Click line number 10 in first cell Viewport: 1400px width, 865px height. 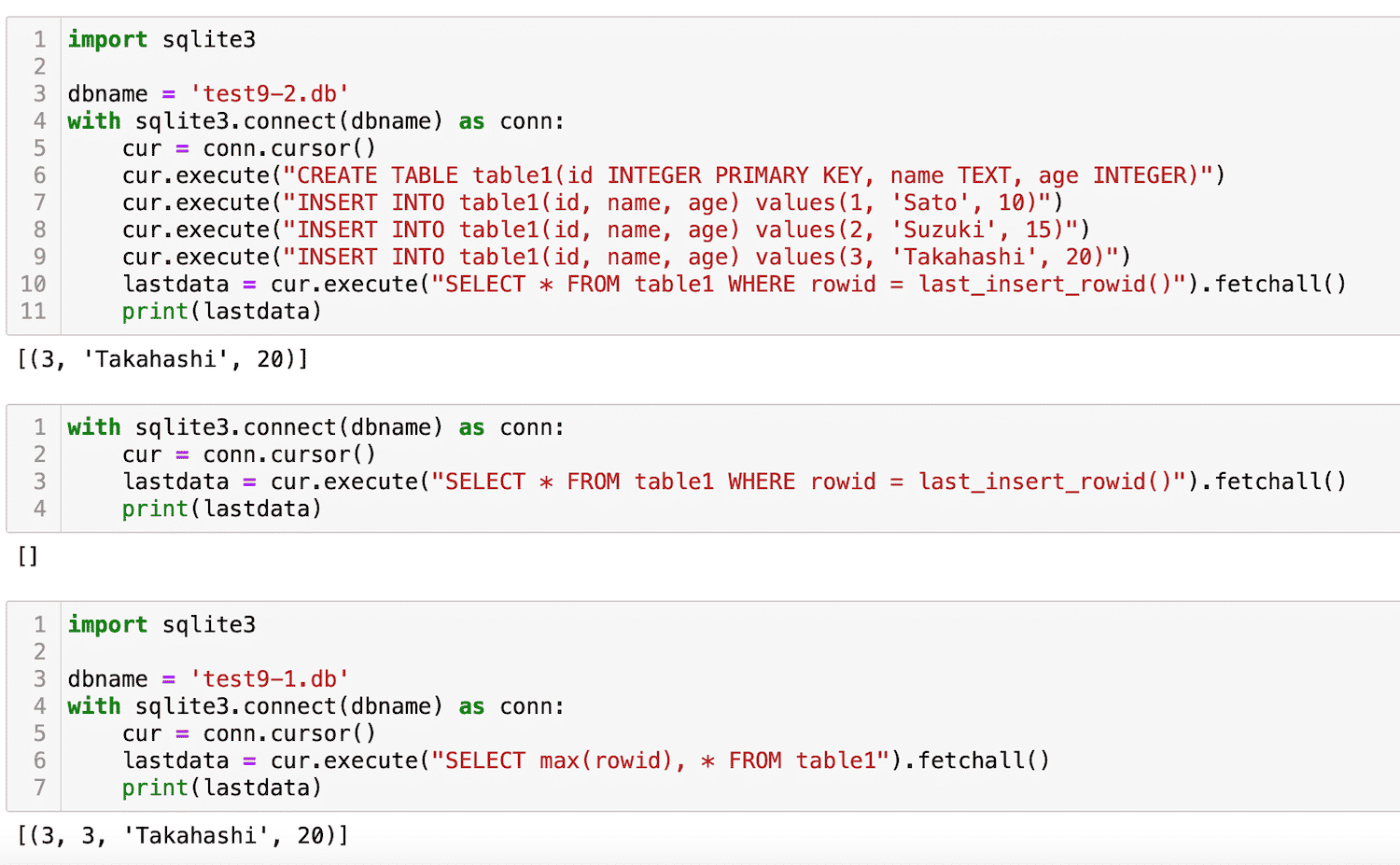pos(34,284)
